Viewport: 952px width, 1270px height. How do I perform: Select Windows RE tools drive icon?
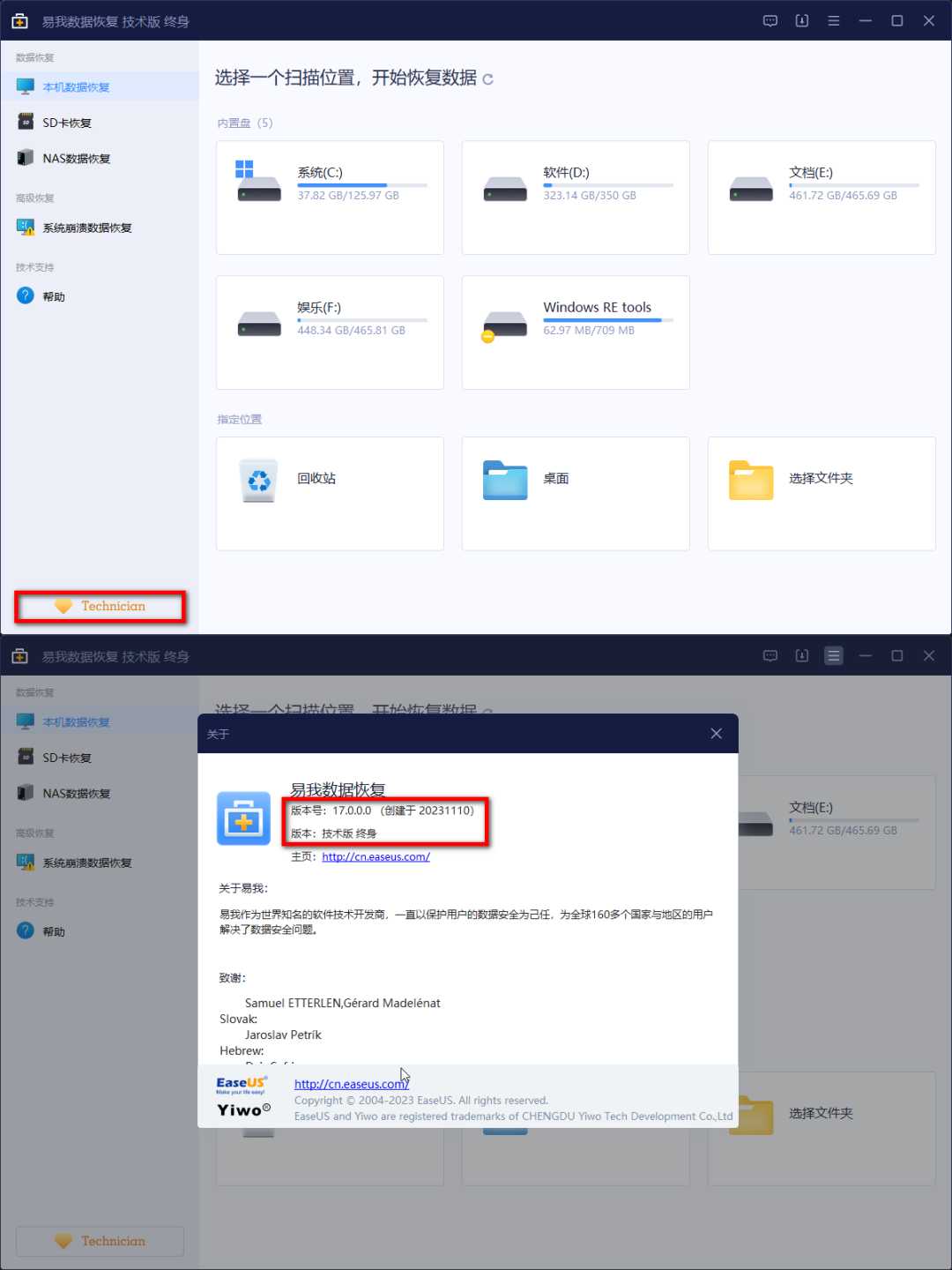(503, 325)
